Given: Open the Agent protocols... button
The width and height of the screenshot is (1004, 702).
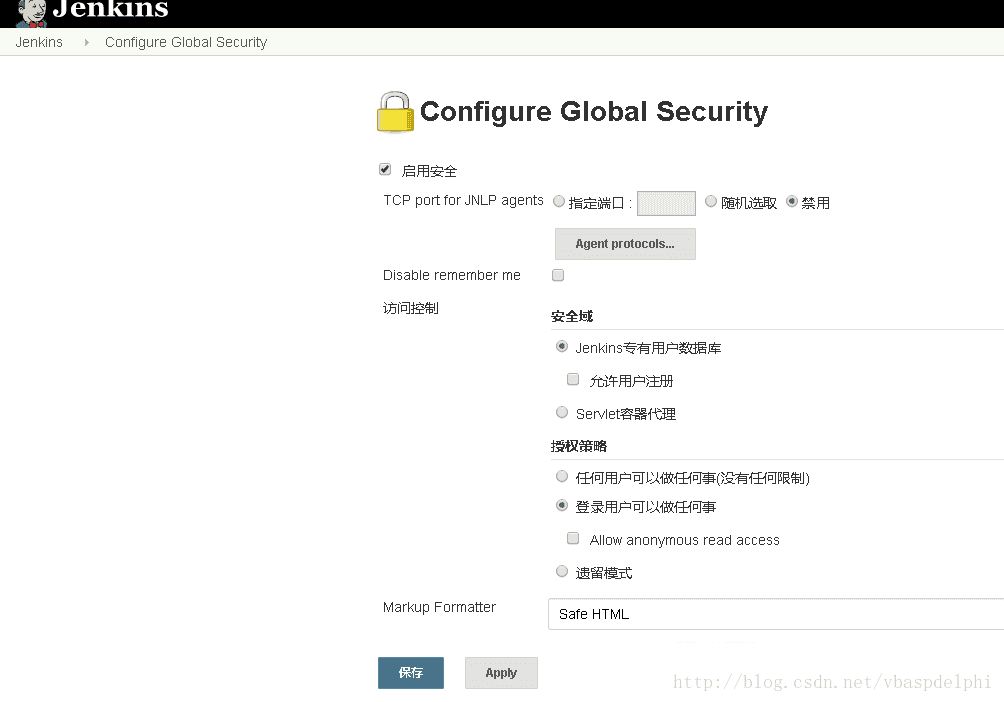Looking at the screenshot, I should pos(625,244).
